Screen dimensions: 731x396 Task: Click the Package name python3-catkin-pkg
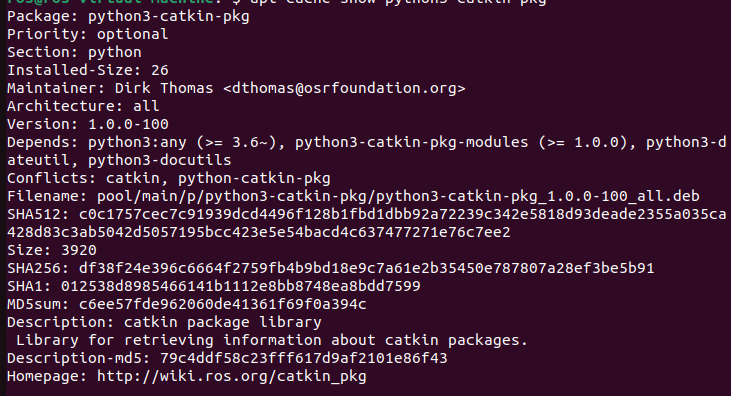point(169,17)
